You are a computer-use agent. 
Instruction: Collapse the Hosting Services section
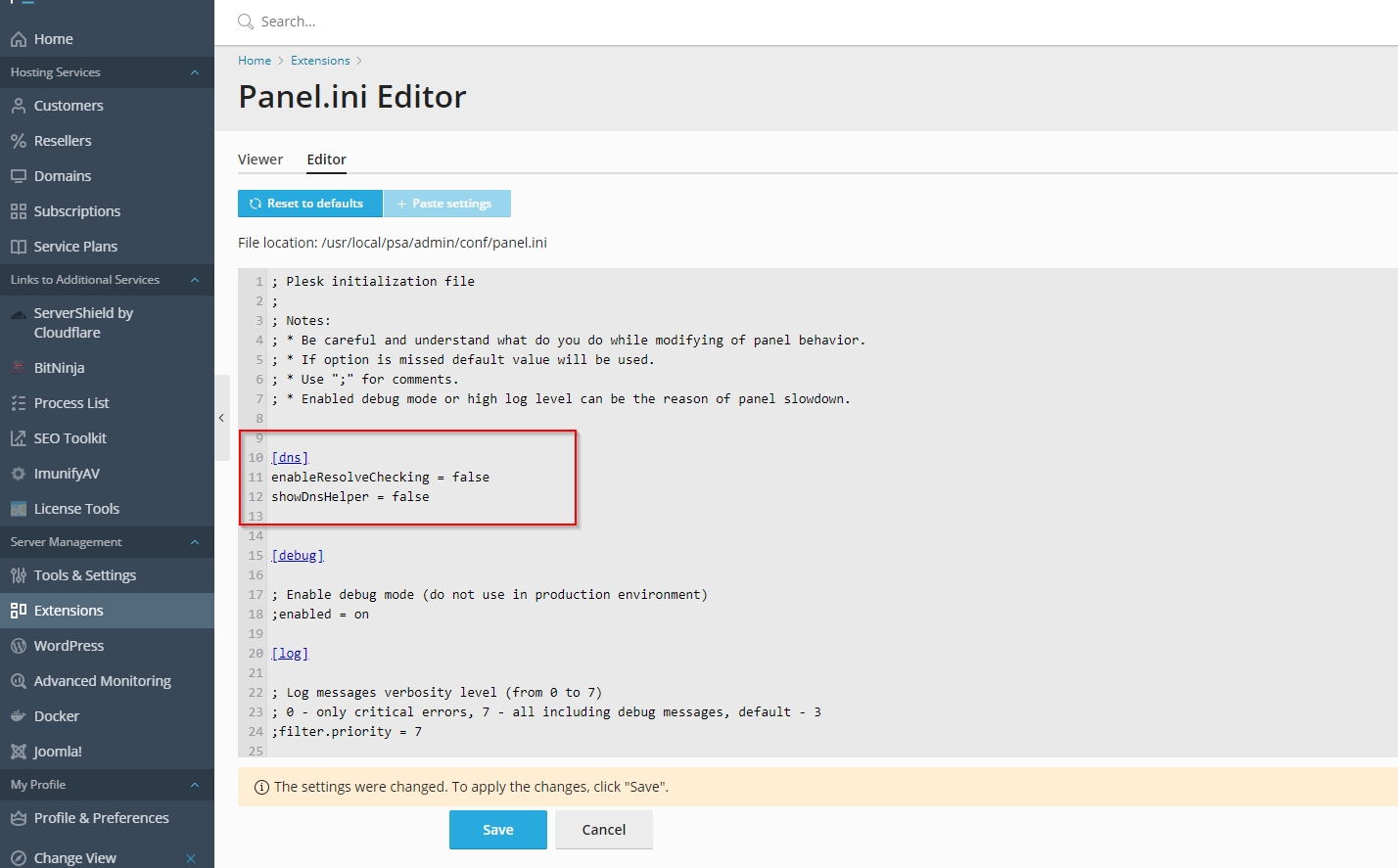[x=194, y=72]
